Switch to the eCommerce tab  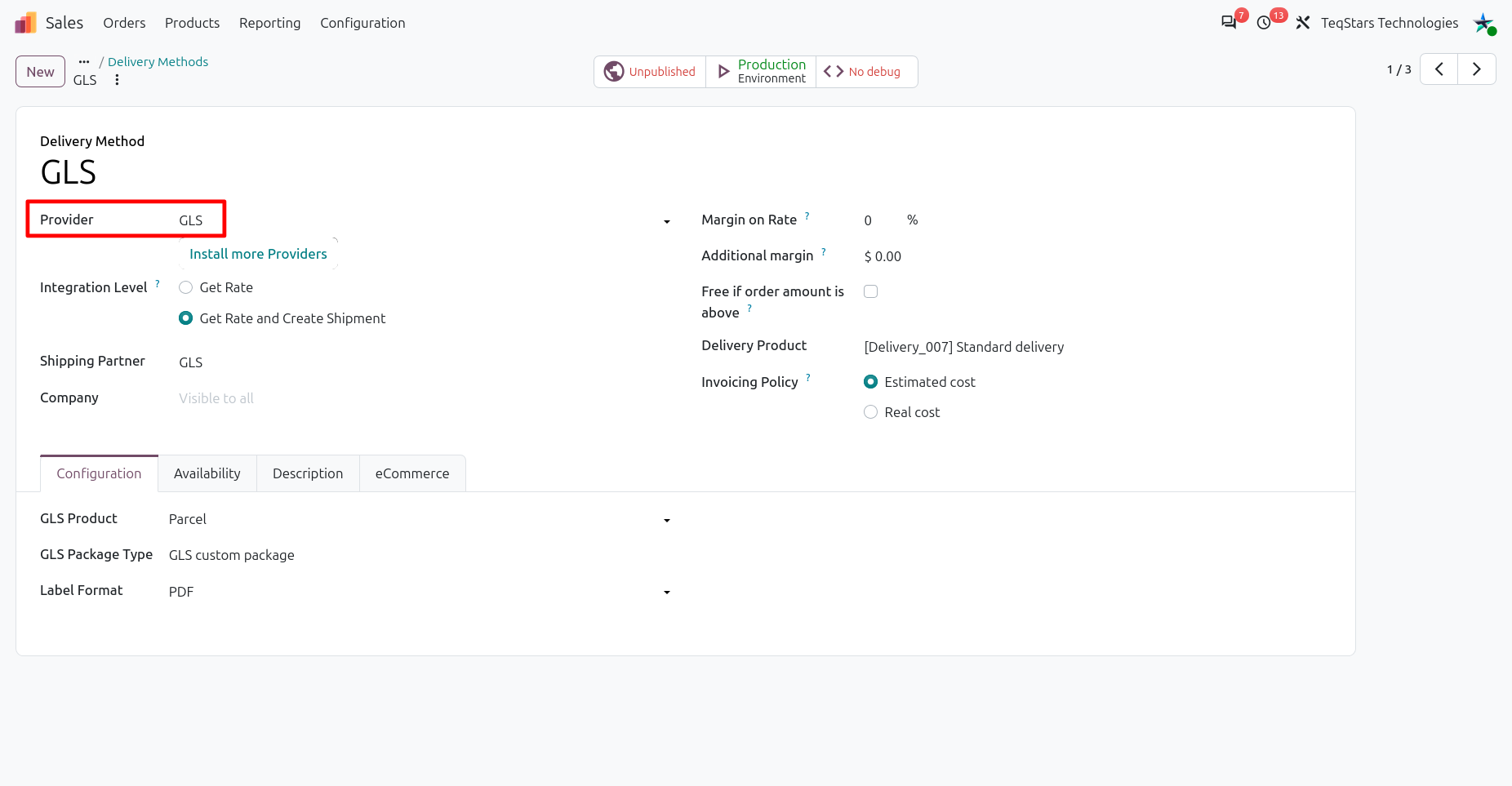point(412,473)
